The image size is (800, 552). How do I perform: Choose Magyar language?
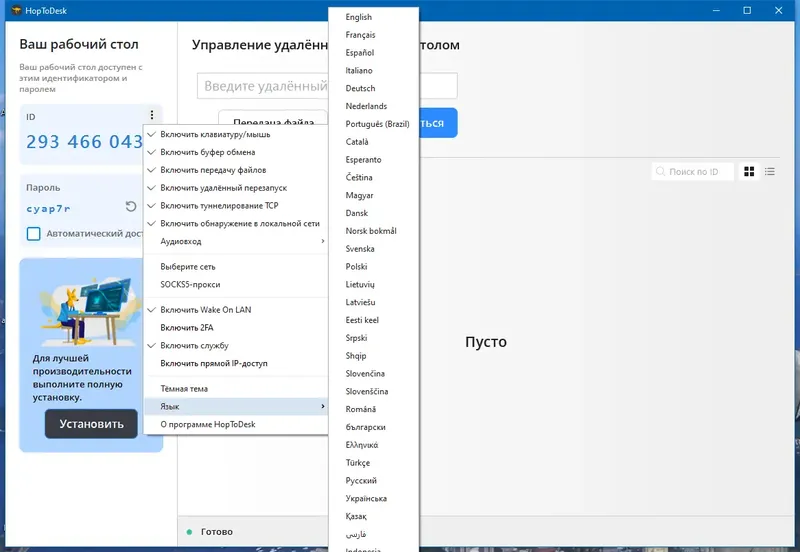(373, 195)
